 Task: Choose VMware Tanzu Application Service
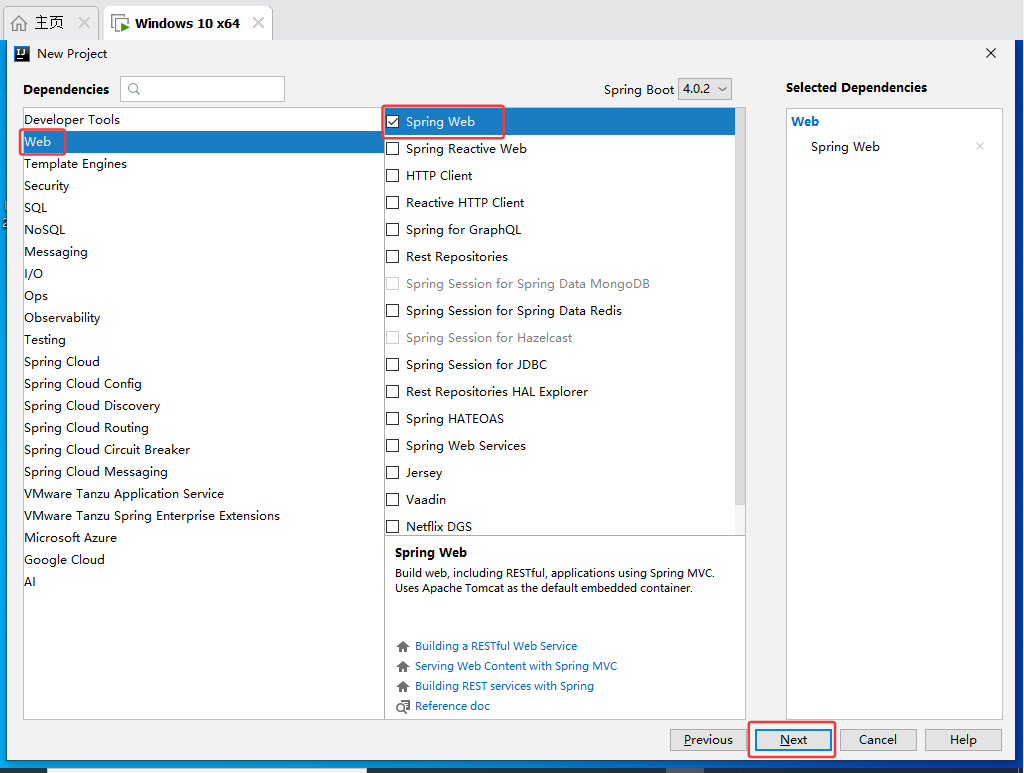coord(203,494)
